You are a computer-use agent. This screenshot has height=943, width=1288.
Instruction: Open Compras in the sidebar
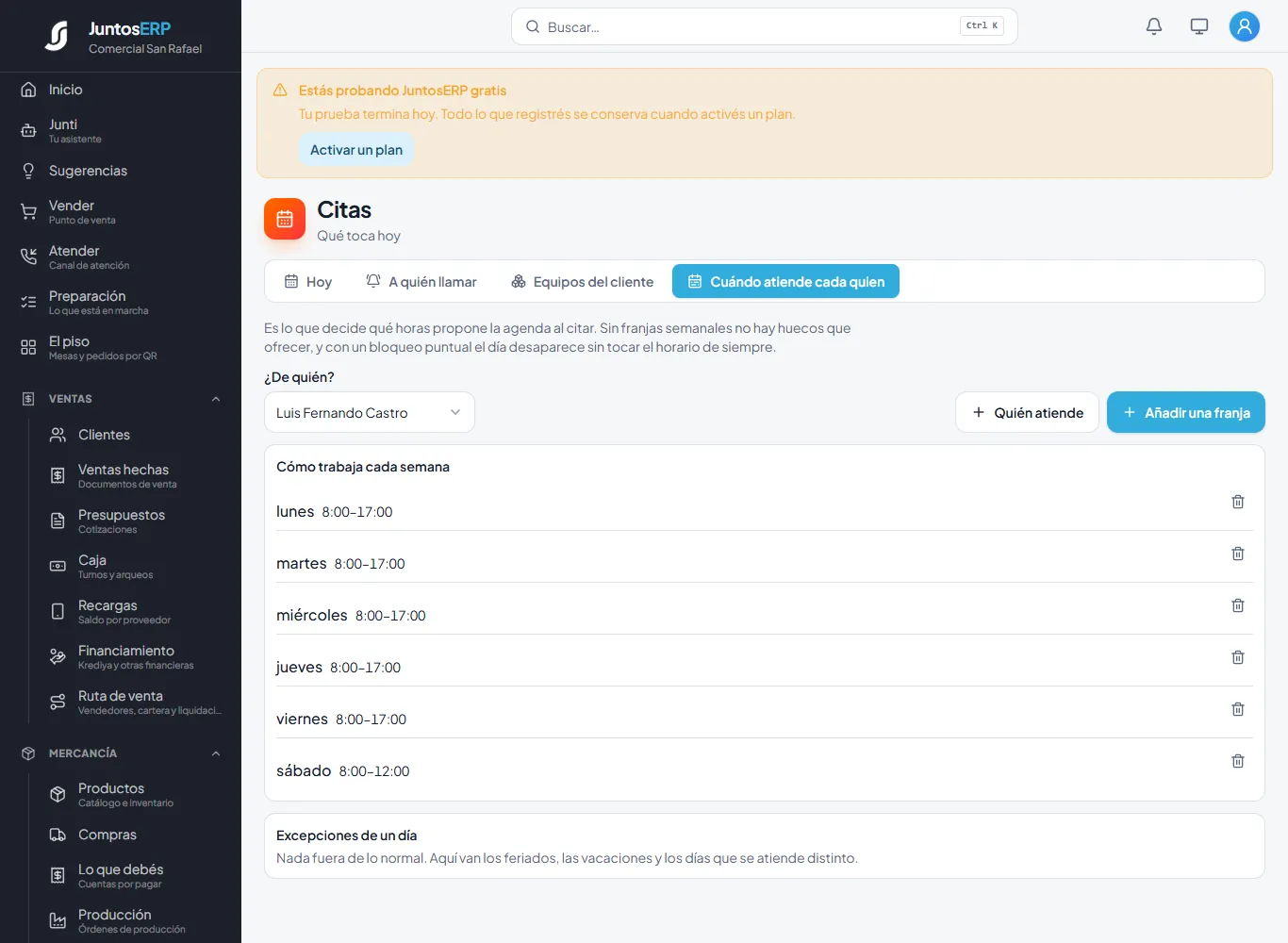click(136, 835)
